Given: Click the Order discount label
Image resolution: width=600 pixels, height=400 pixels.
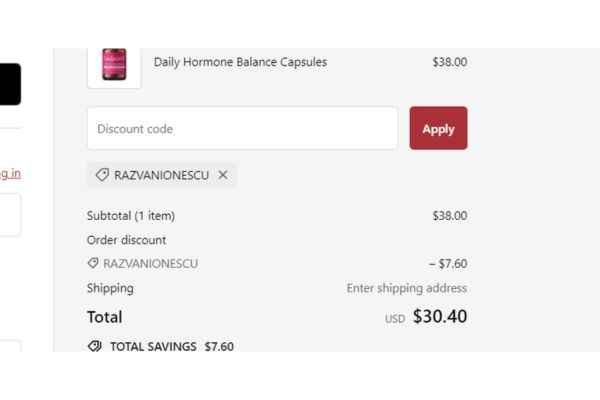Looking at the screenshot, I should tap(127, 240).
